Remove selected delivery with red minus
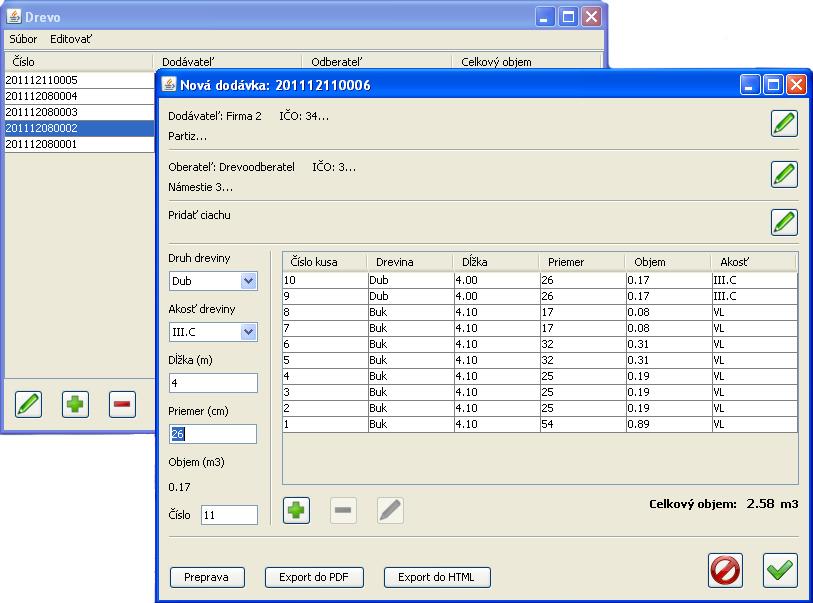 (x=122, y=405)
